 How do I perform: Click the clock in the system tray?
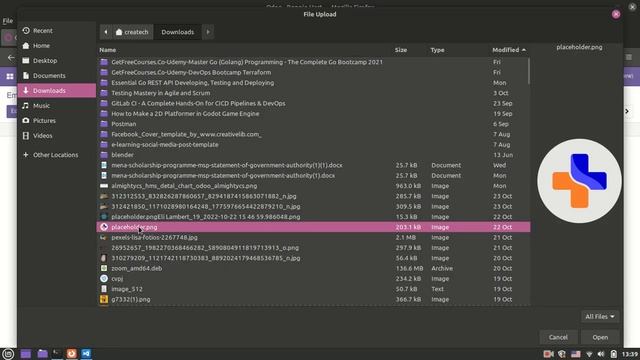[x=630, y=354]
